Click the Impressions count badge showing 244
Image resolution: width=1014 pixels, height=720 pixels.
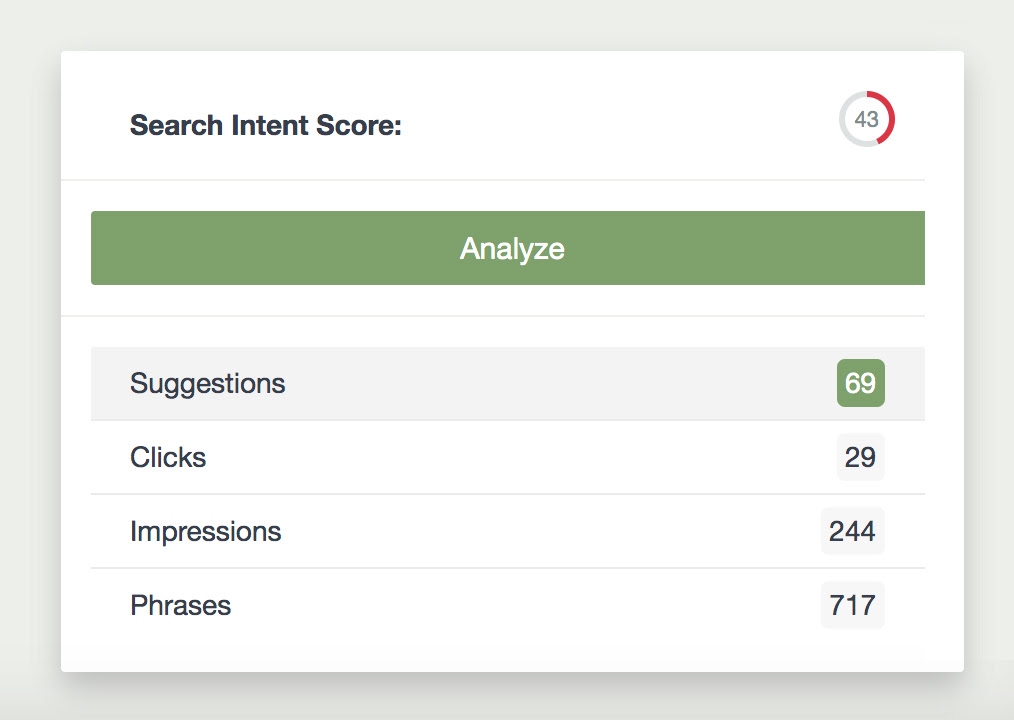tap(853, 531)
